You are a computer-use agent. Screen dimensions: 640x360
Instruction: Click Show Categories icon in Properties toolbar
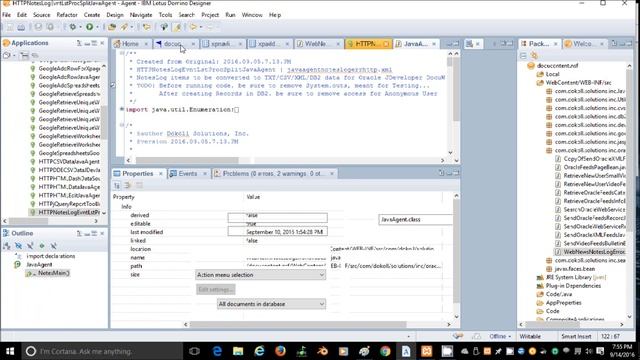pos(117,186)
